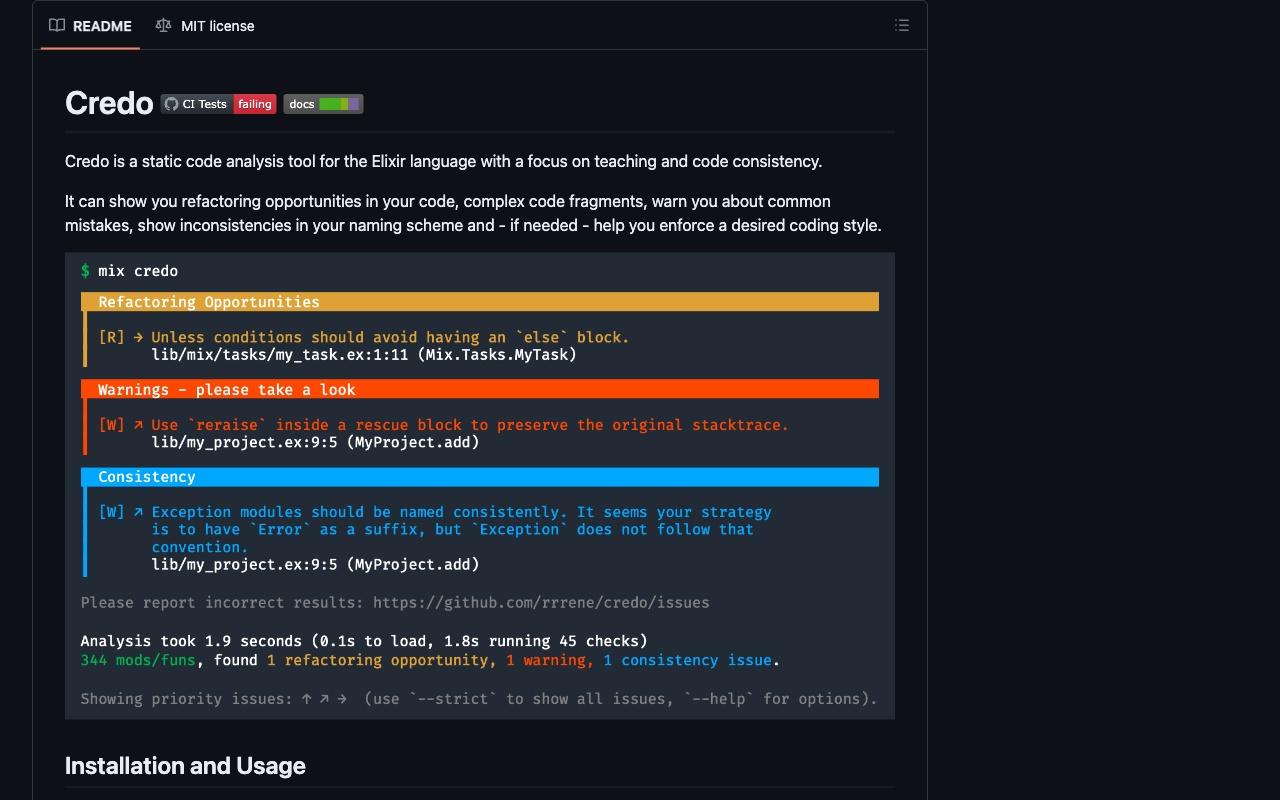
Task: Click the '$ mix credo' command line
Action: (x=129, y=271)
